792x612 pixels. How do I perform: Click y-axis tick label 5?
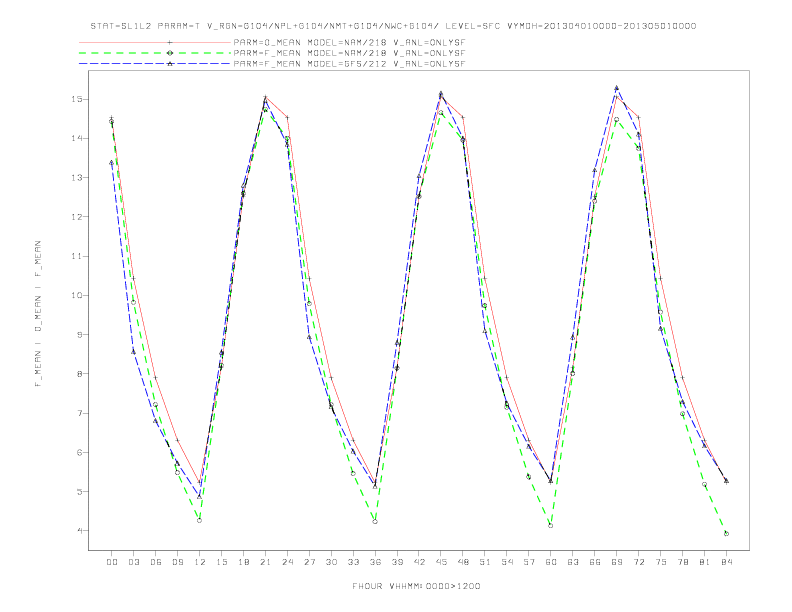[80, 491]
